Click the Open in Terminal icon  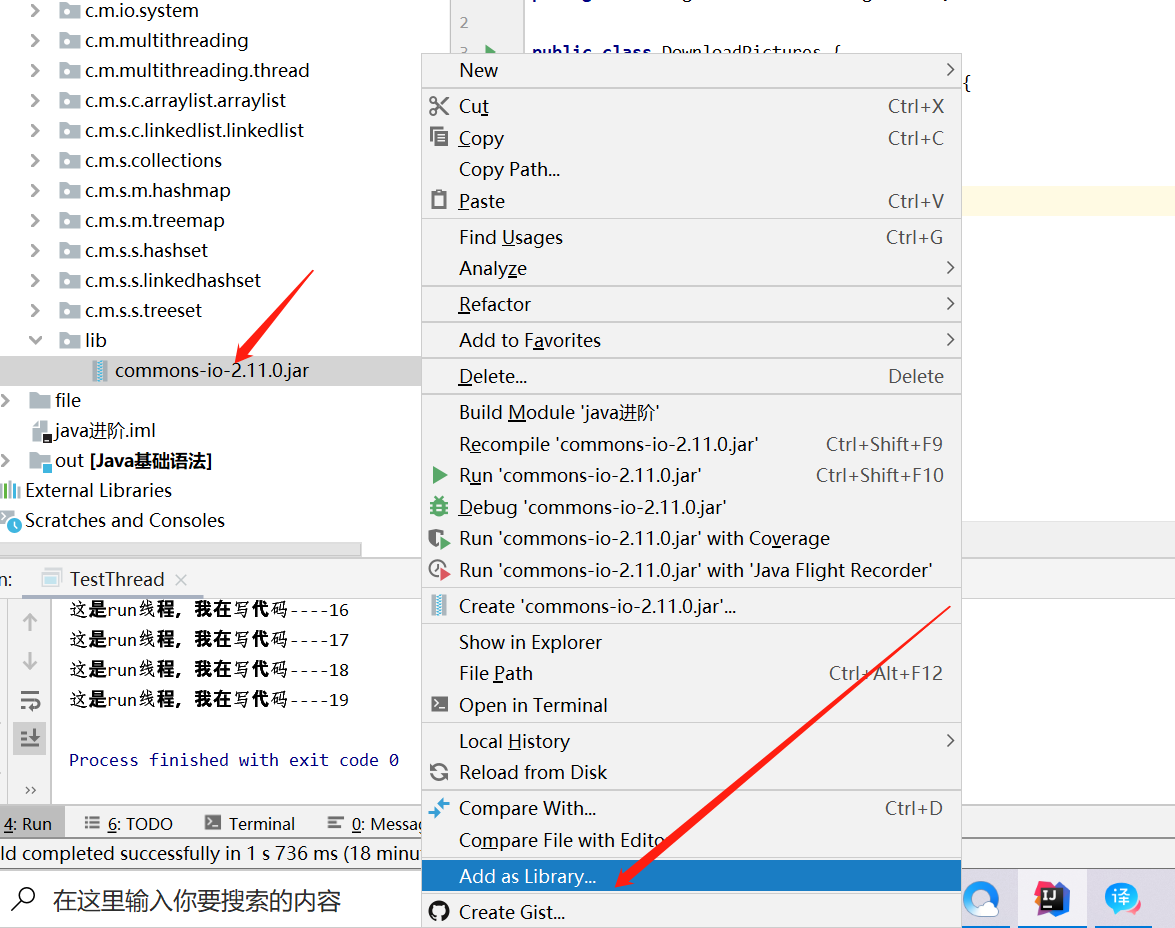point(439,705)
